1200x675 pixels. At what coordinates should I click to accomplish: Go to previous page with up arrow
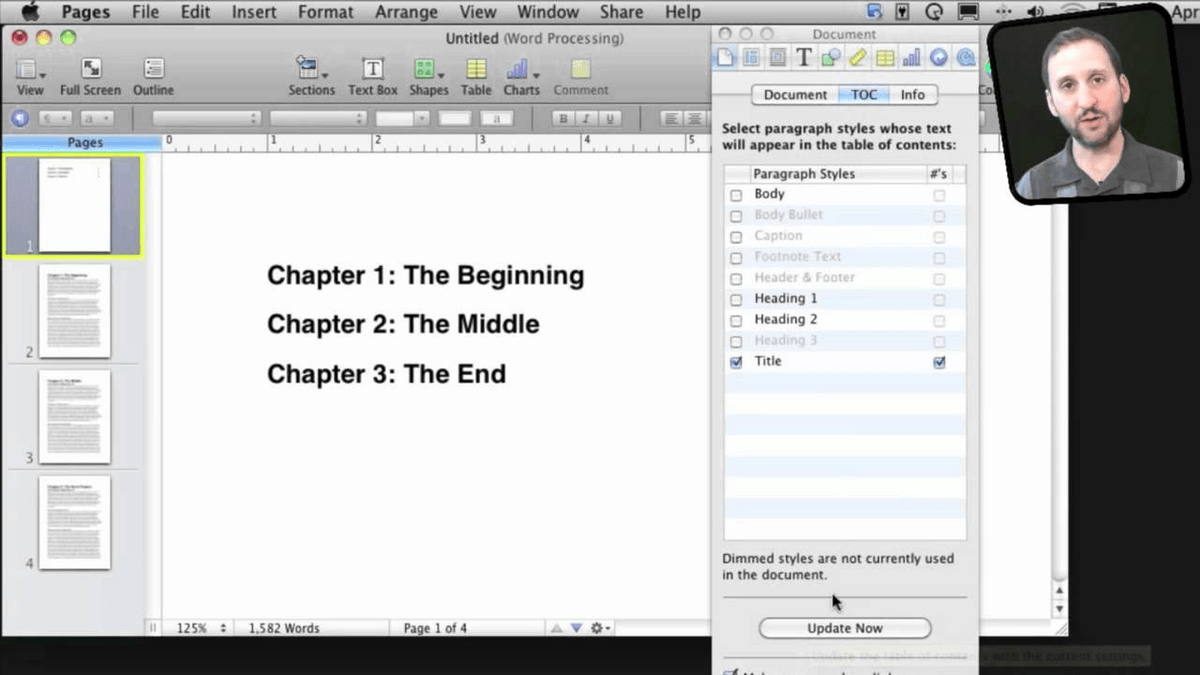(x=557, y=628)
